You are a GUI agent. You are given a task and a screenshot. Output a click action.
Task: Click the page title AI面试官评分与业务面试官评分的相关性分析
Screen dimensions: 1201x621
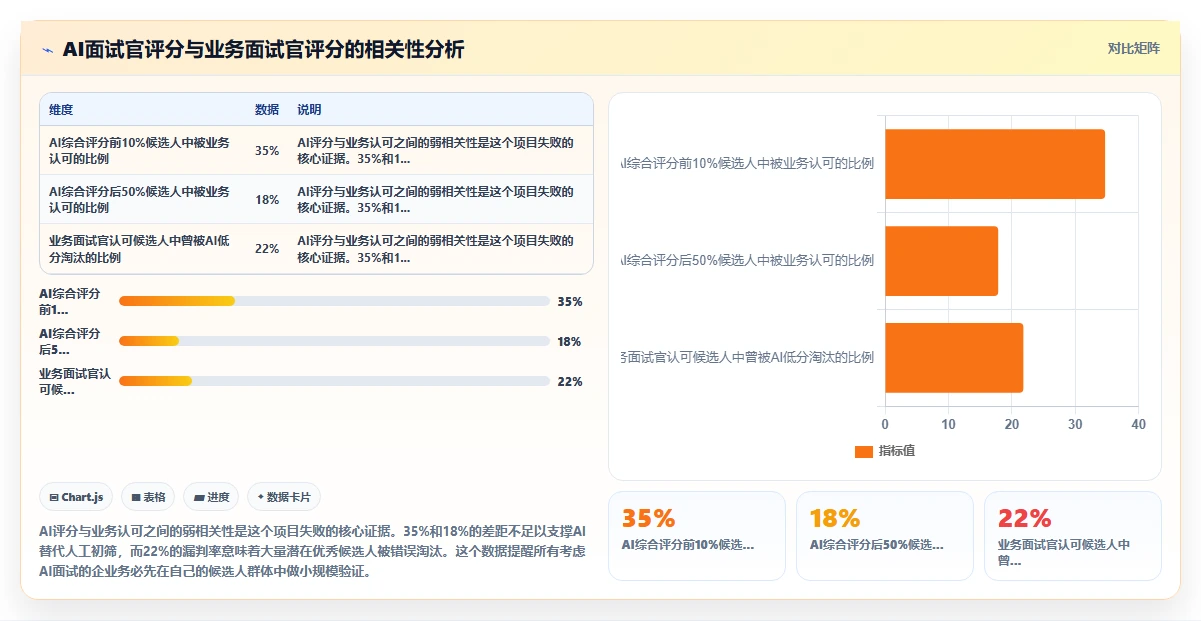click(263, 50)
